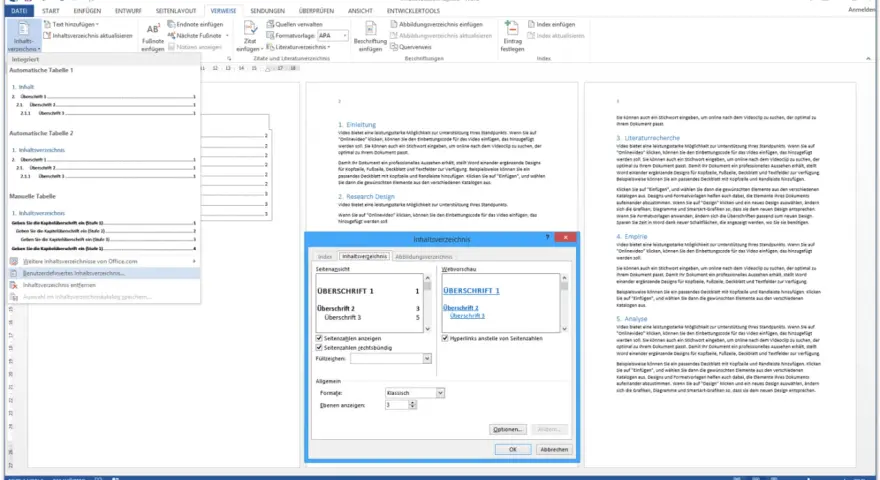Open the Füllzeichen dropdown

tap(427, 358)
